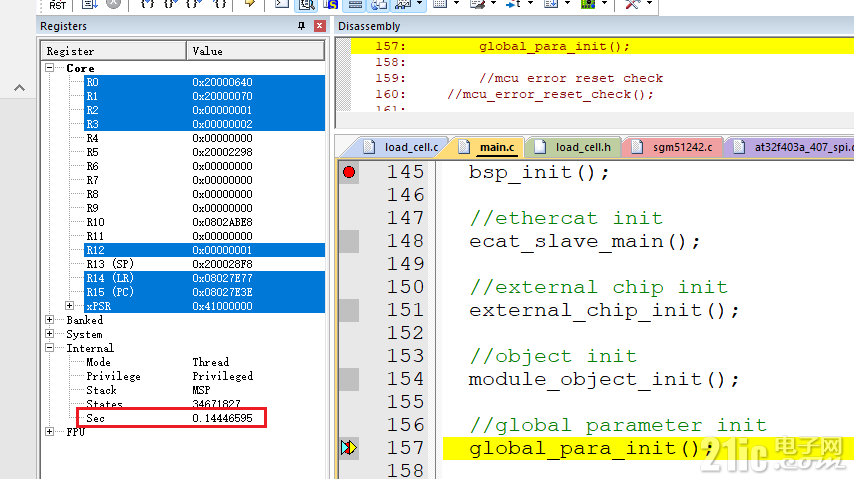Click the Toolbox wrench icon
854x479 pixels.
coord(632,4)
